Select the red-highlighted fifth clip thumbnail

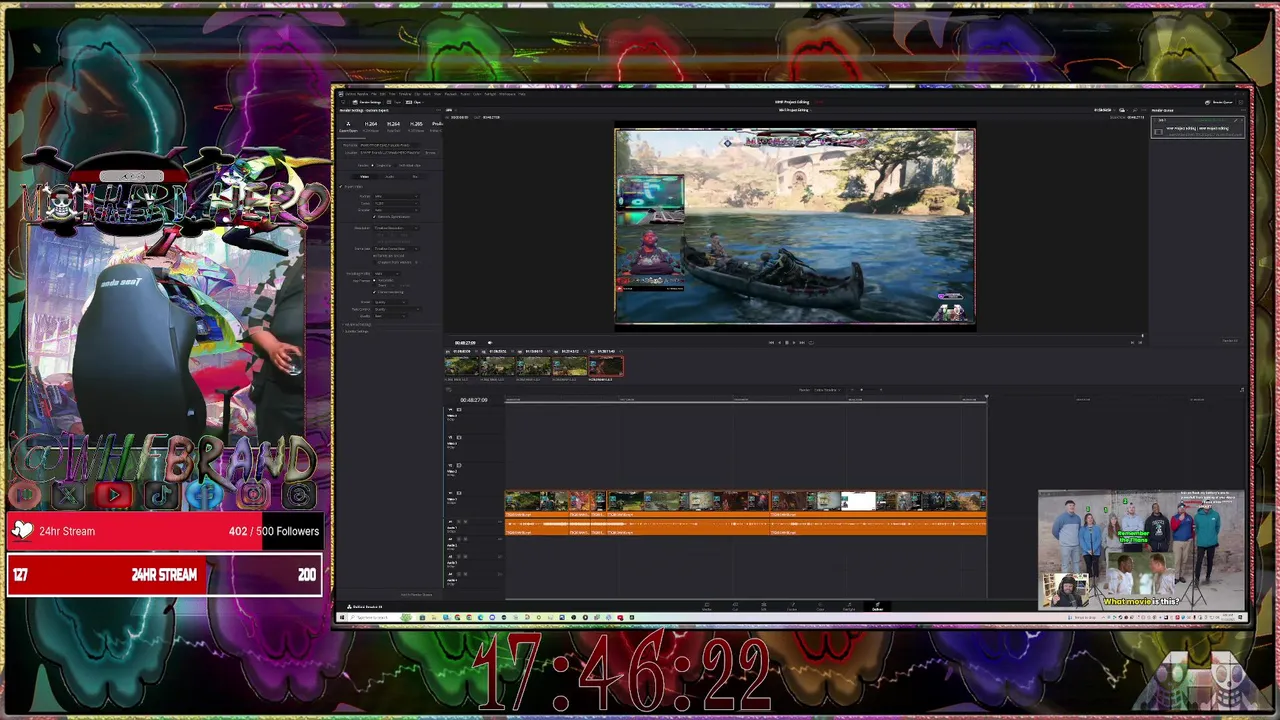tap(605, 367)
